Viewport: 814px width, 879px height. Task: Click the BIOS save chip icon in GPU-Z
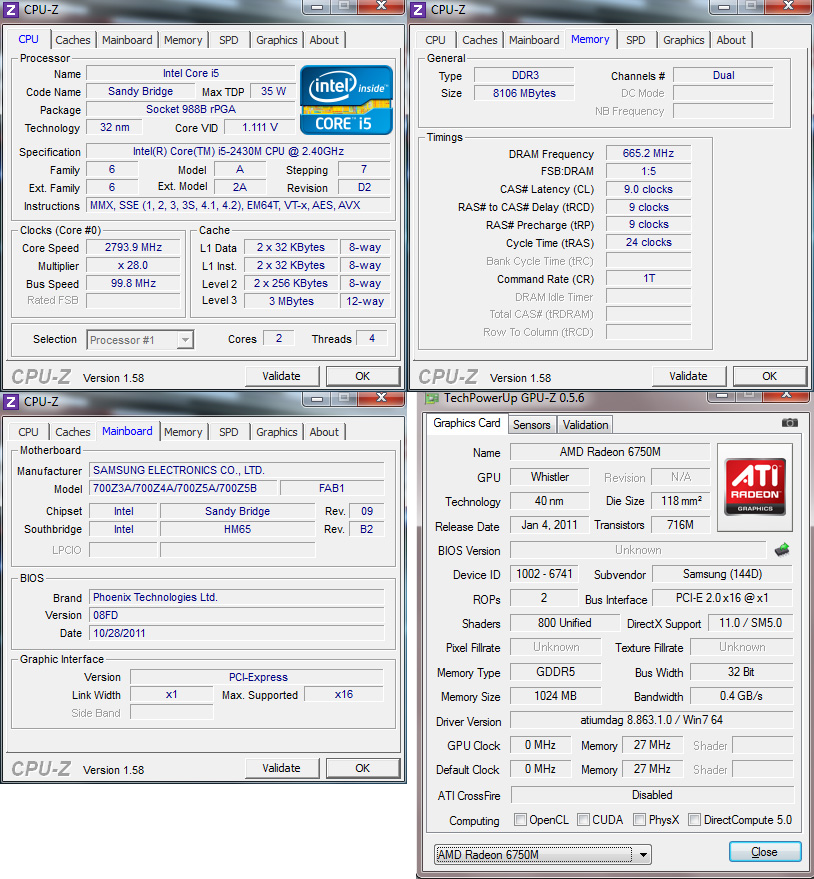coord(782,550)
